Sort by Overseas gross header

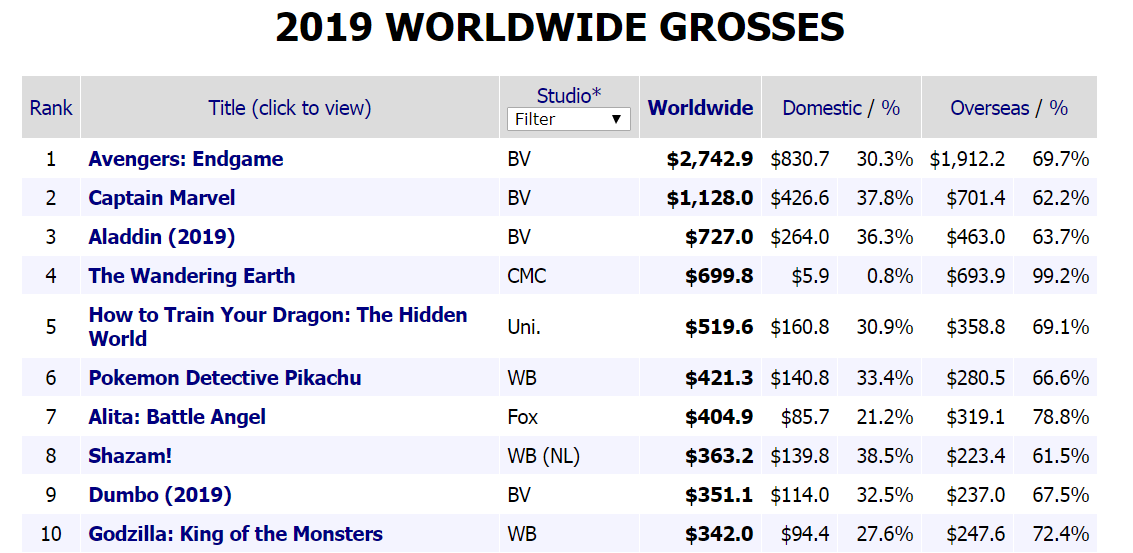pyautogui.click(x=989, y=108)
